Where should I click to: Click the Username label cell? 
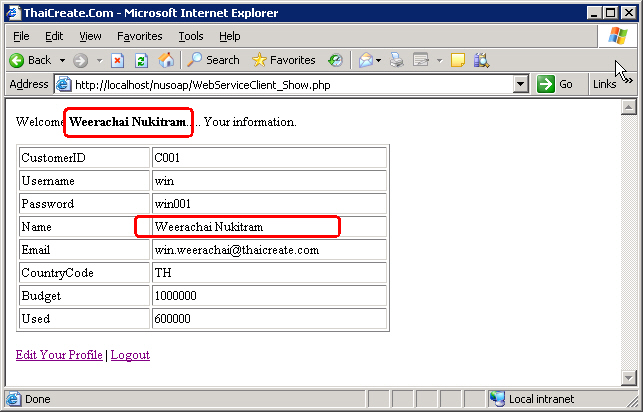[84, 181]
